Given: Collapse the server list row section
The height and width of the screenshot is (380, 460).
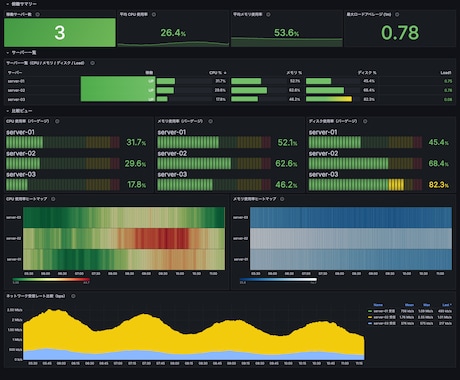Looking at the screenshot, I should (x=7, y=53).
